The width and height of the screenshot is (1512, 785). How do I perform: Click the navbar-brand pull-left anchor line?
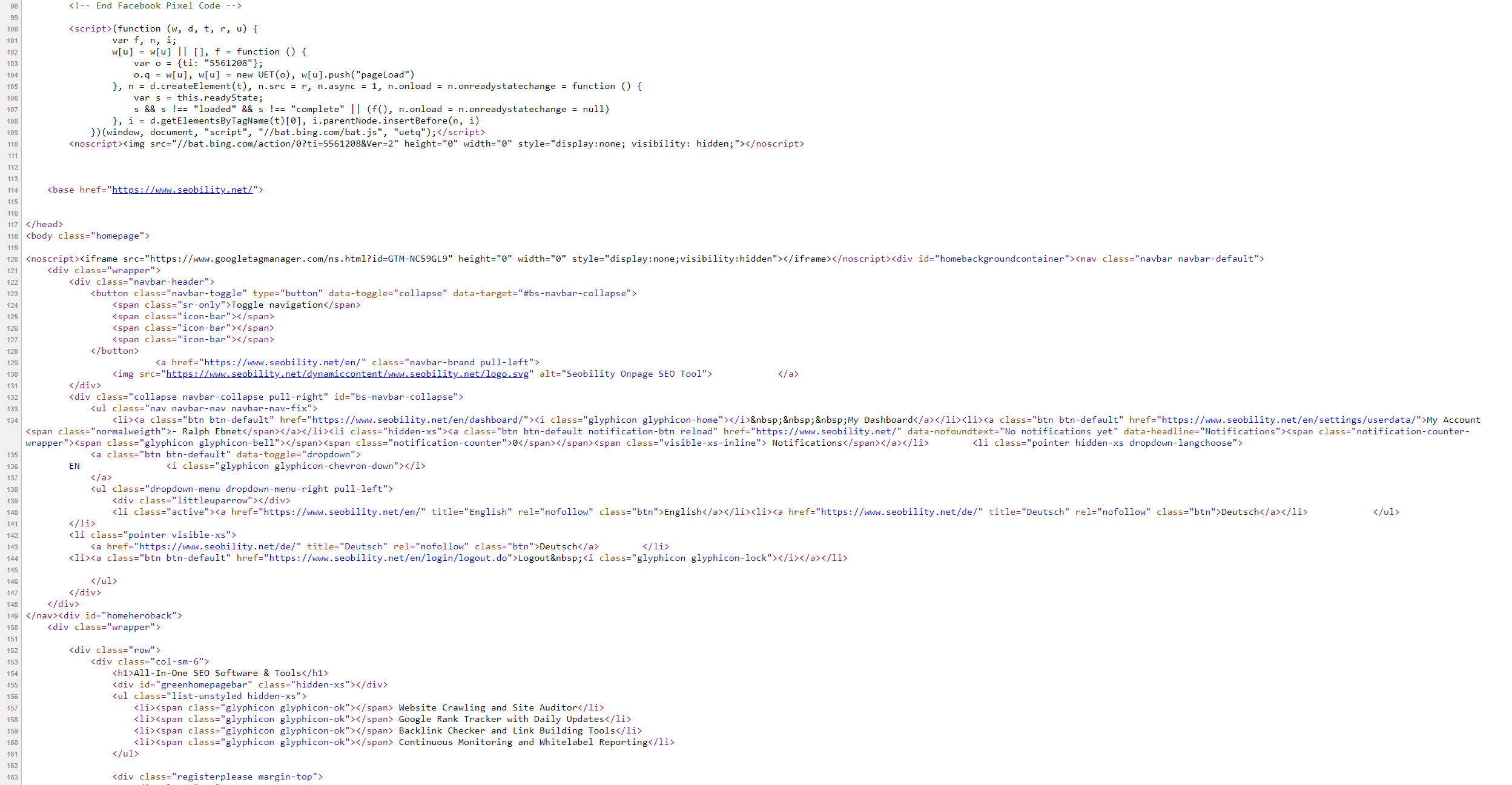tap(348, 362)
